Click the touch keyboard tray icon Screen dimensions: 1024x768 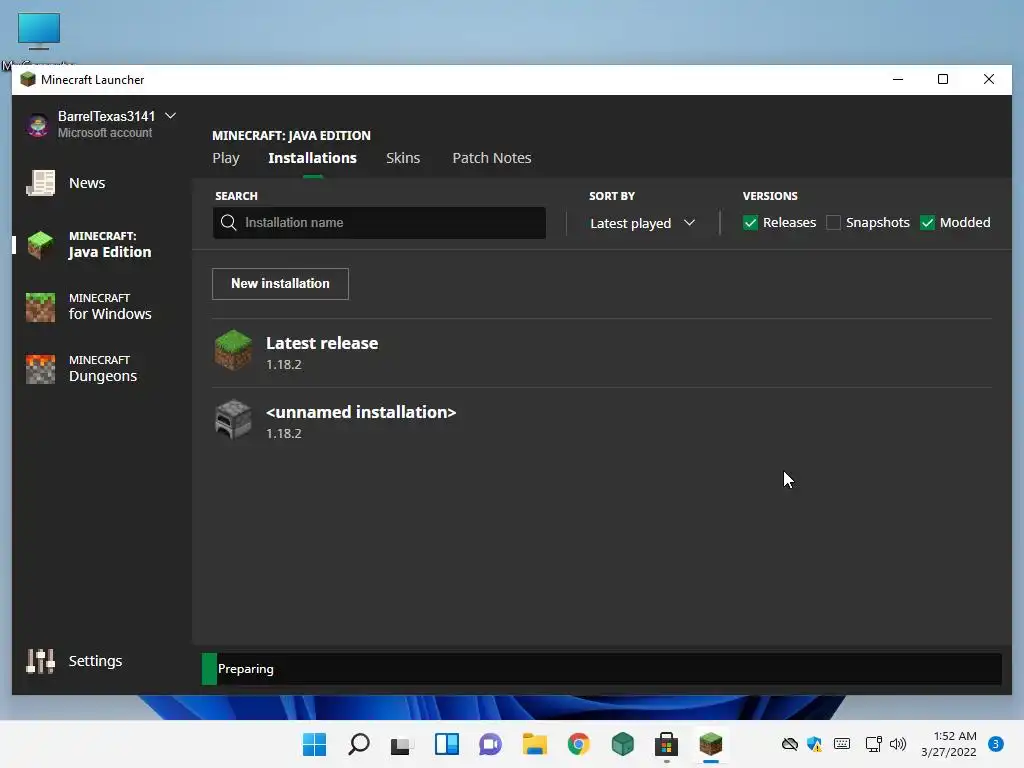[x=842, y=744]
